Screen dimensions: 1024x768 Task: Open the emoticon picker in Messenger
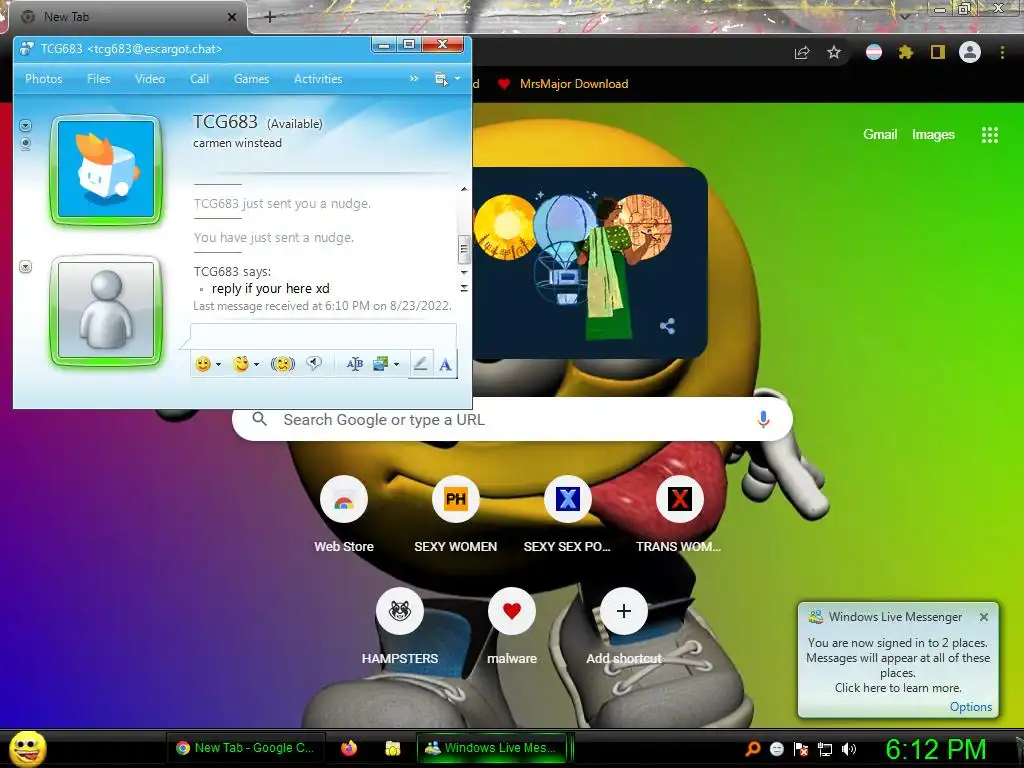(203, 364)
